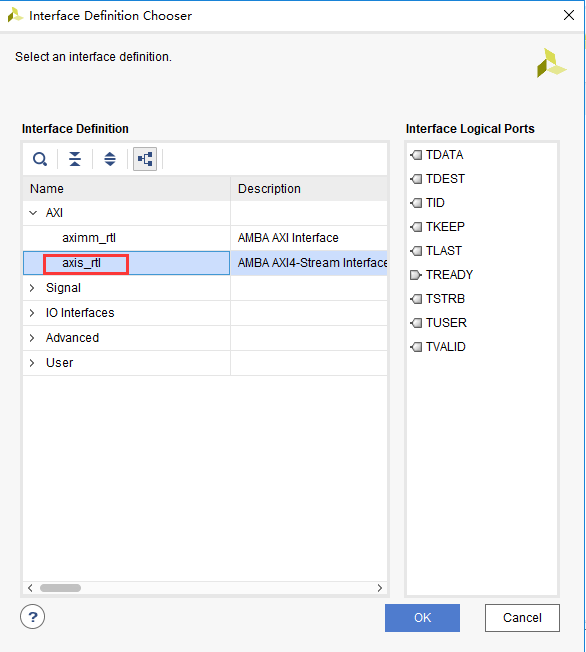Click the horizontal scrollbar thumb
The height and width of the screenshot is (652, 586).
pyautogui.click(x=60, y=588)
